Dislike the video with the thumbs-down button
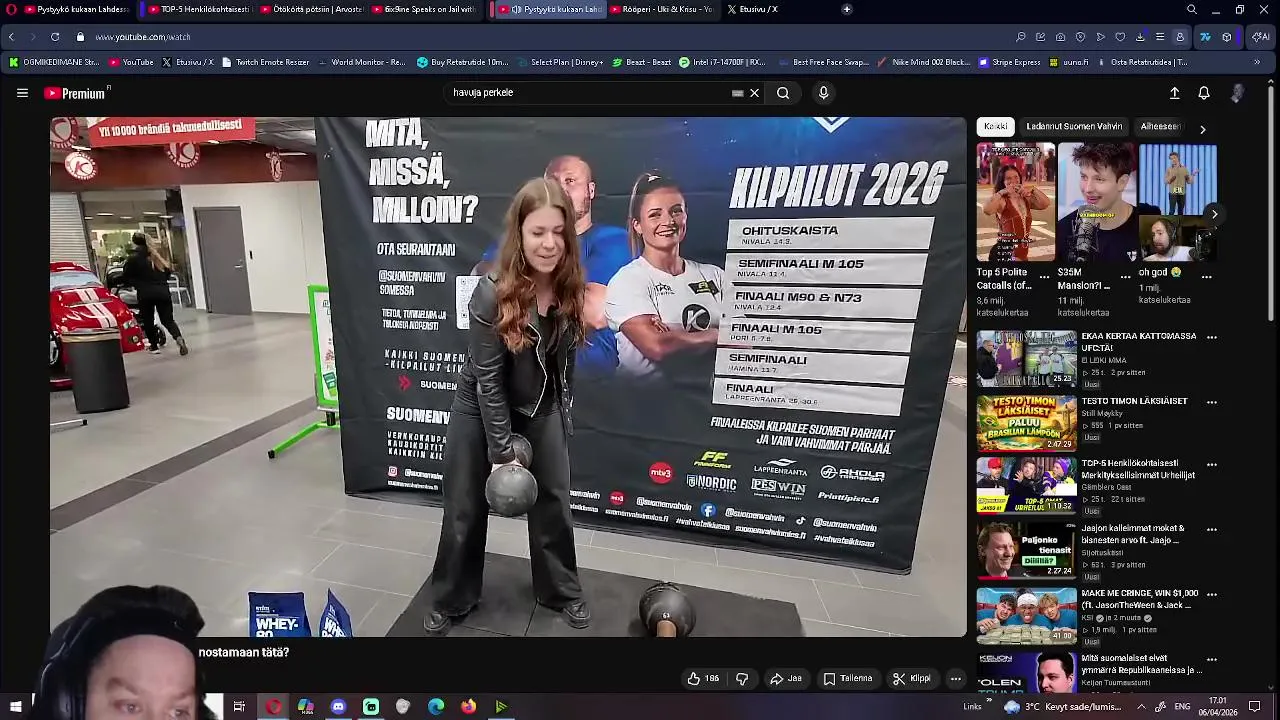This screenshot has height=720, width=1280. point(742,678)
